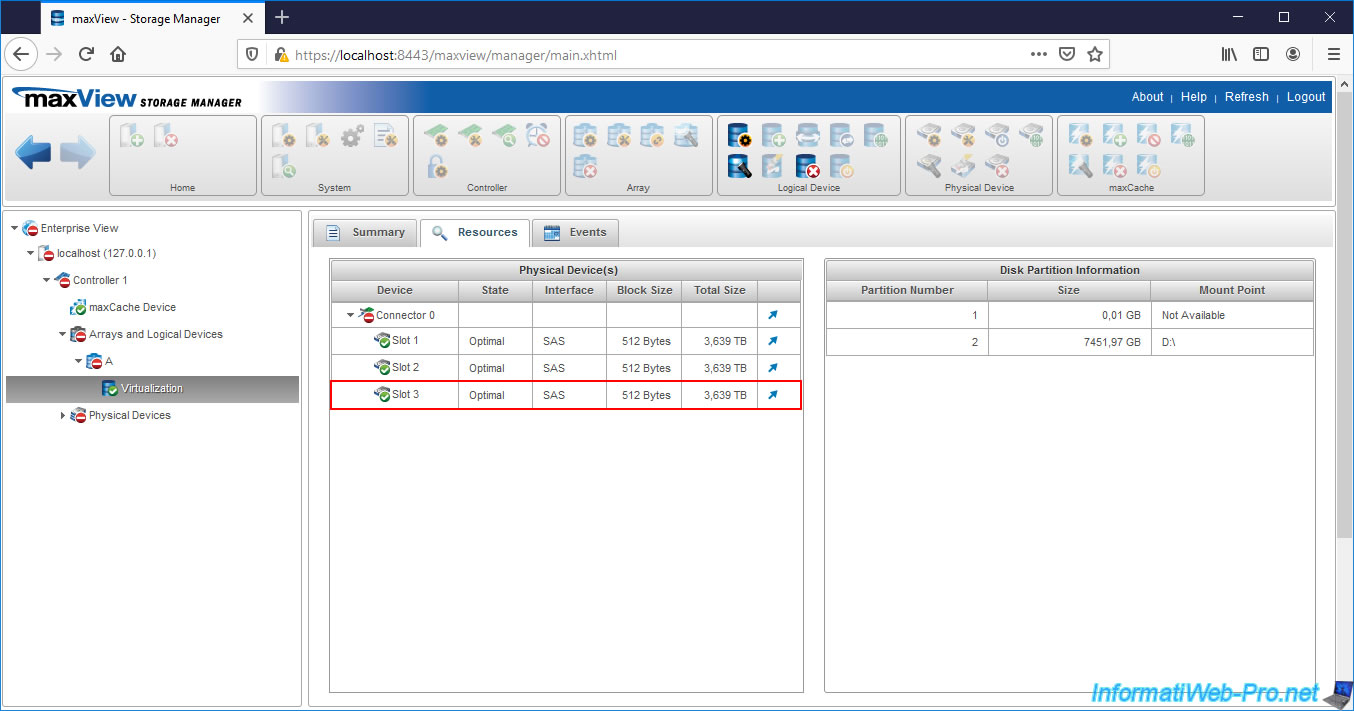Collapse the Controller 1 tree node

coord(47,281)
